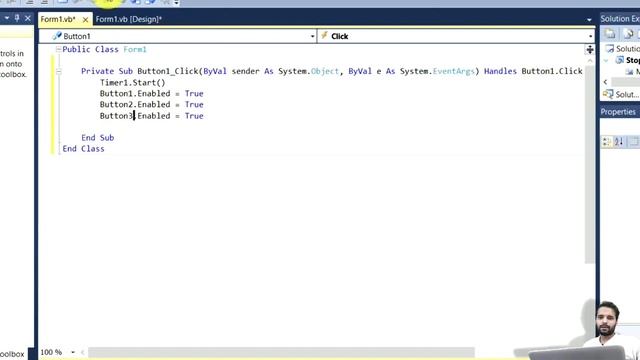This screenshot has height=360, width=640.
Task: Open the Click method name combo box
Action: pyautogui.click(x=456, y=36)
